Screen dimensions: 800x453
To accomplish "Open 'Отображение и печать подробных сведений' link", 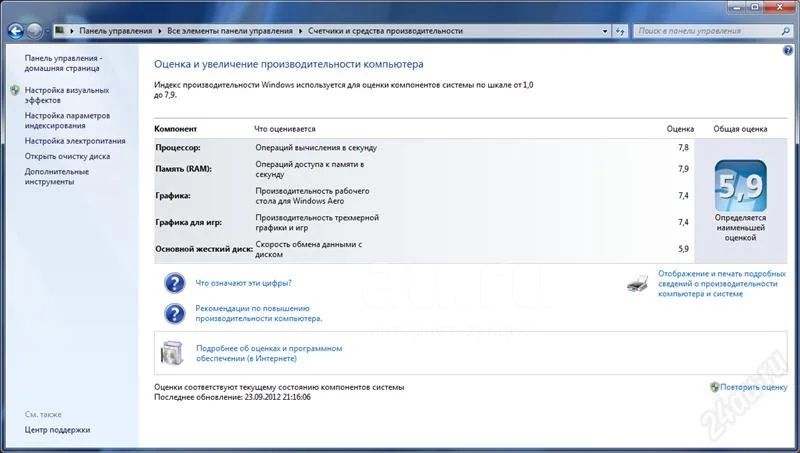I will click(721, 284).
